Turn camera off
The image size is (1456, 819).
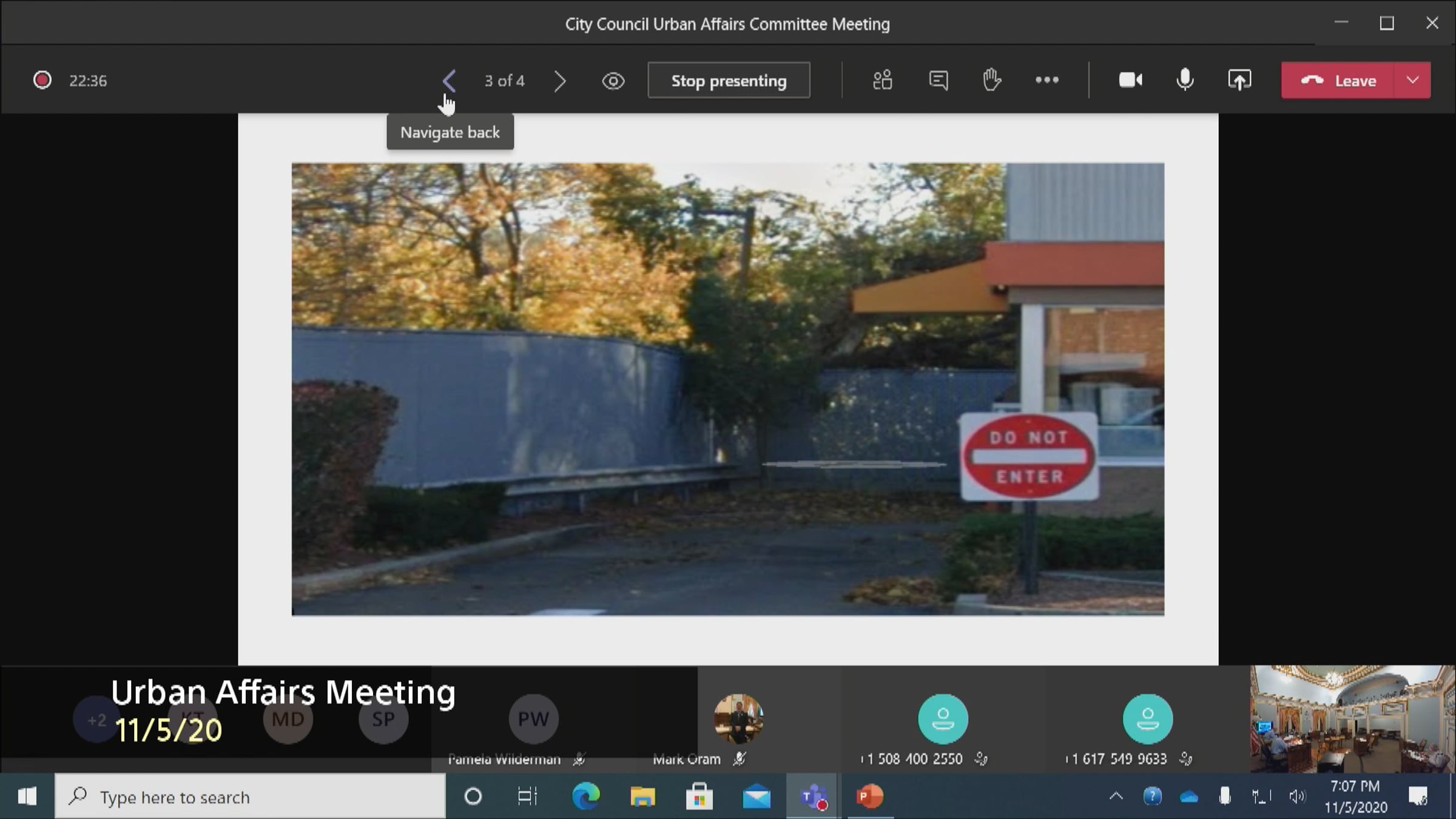point(1130,80)
